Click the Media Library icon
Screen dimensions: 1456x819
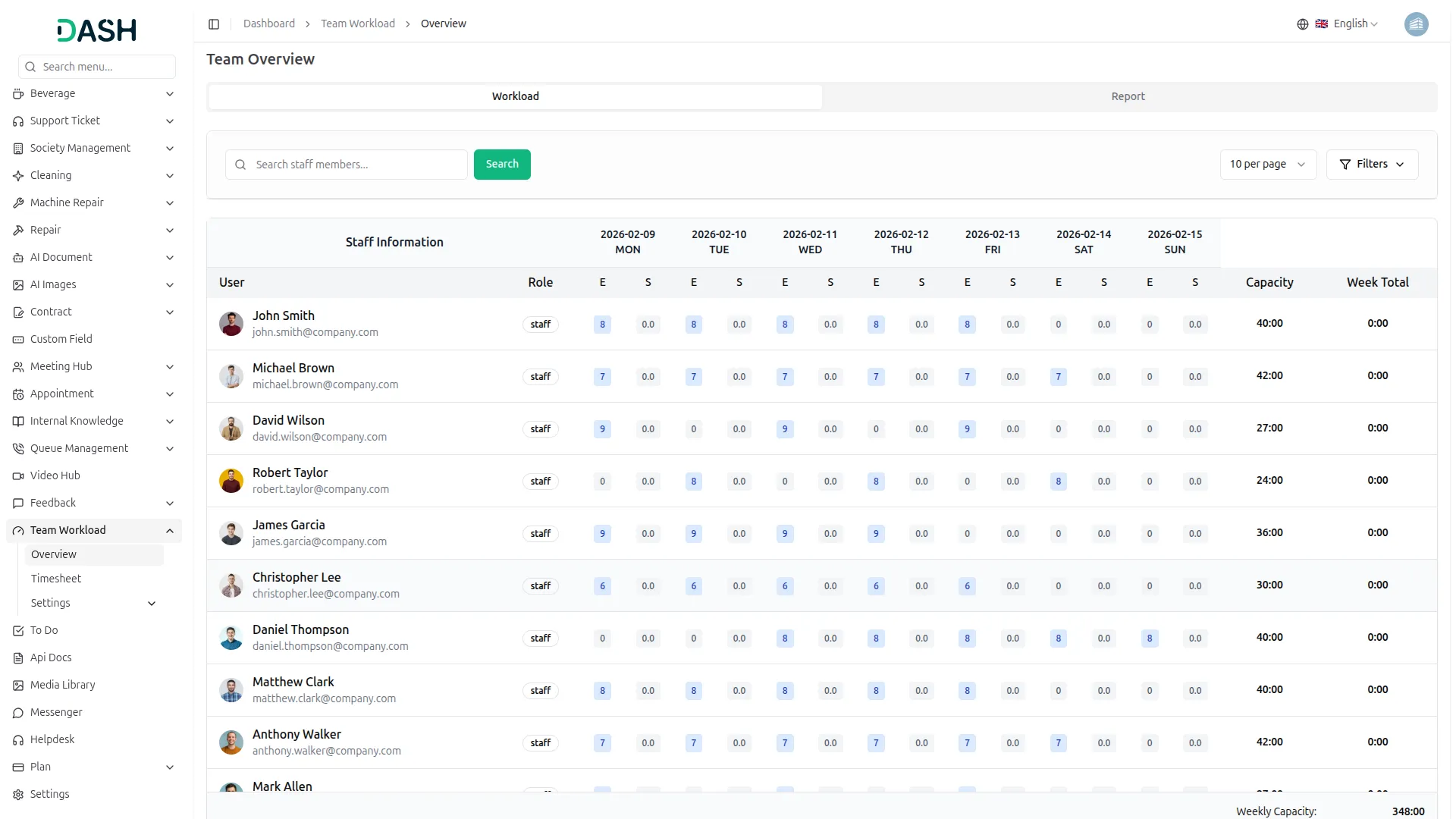click(18, 686)
